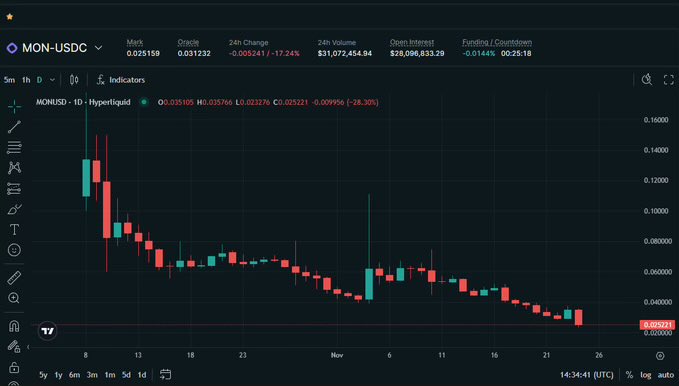Switch to 5m timeframe
Viewport: 679px width, 386px height.
pyautogui.click(x=9, y=80)
